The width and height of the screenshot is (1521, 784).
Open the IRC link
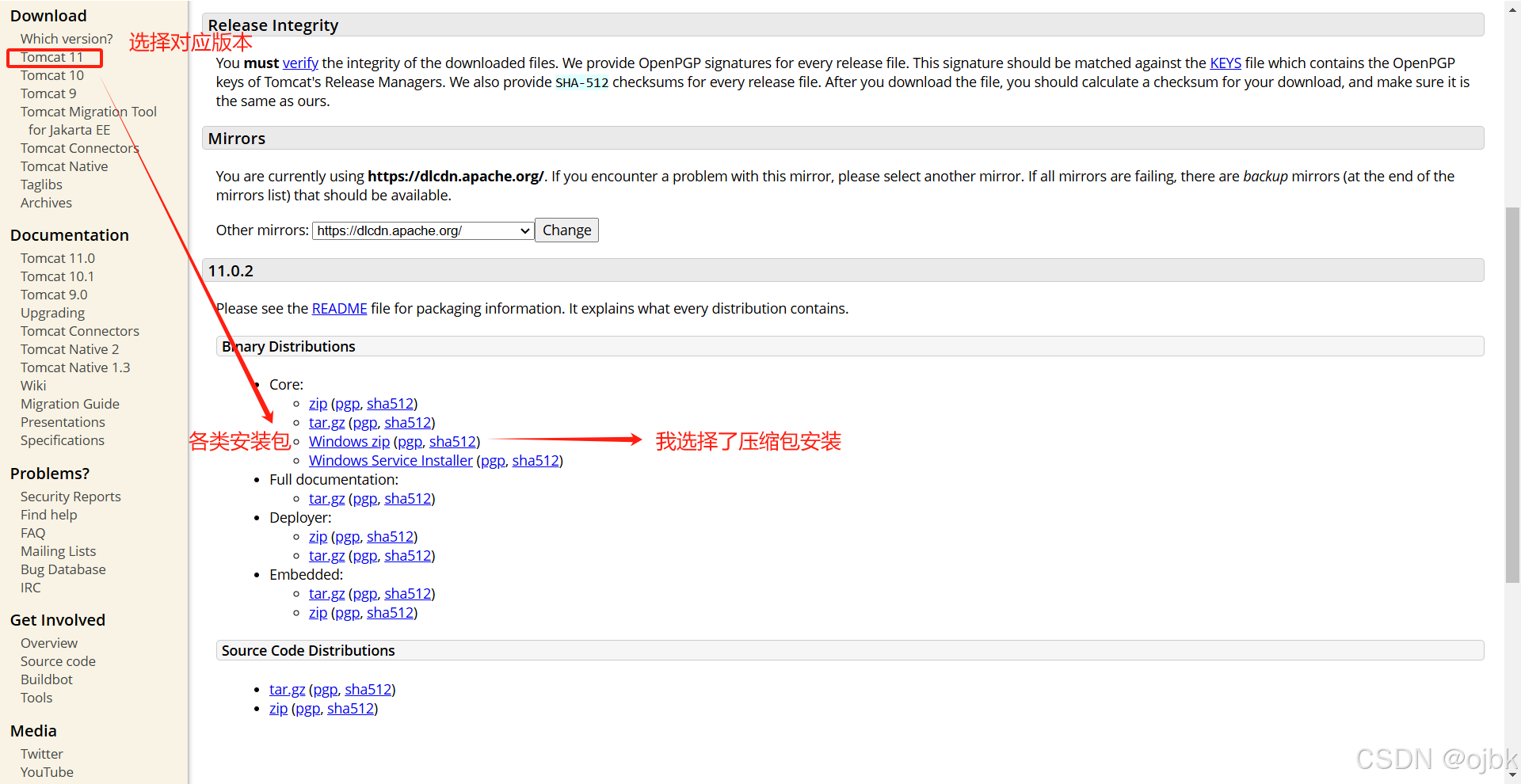pyautogui.click(x=31, y=588)
